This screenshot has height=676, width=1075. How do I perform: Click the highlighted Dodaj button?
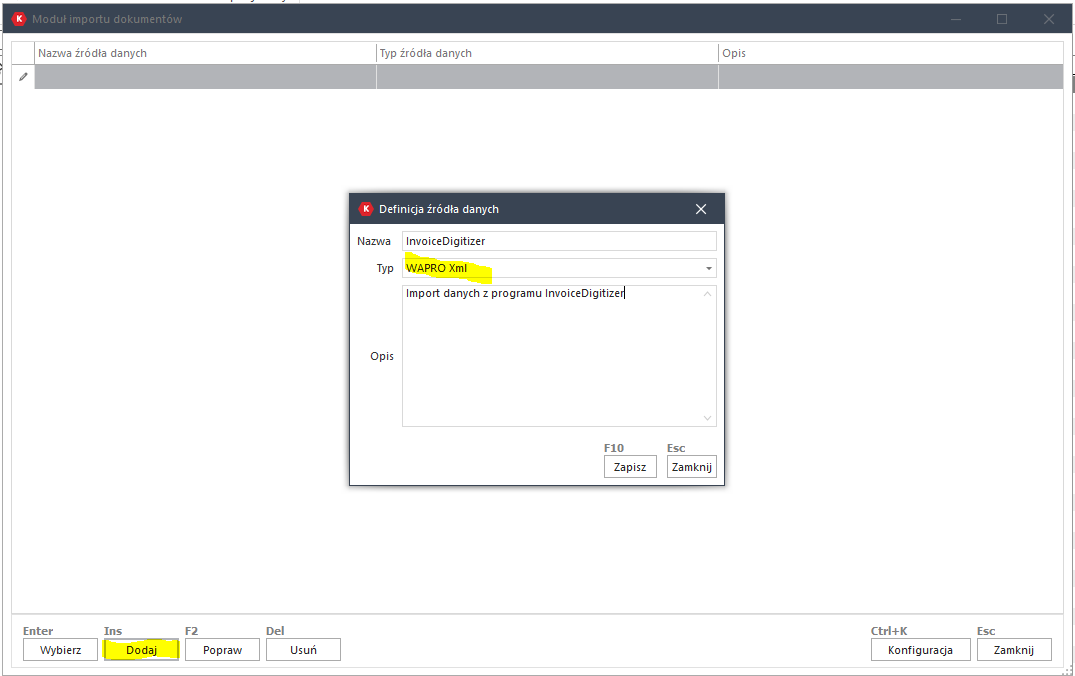141,650
